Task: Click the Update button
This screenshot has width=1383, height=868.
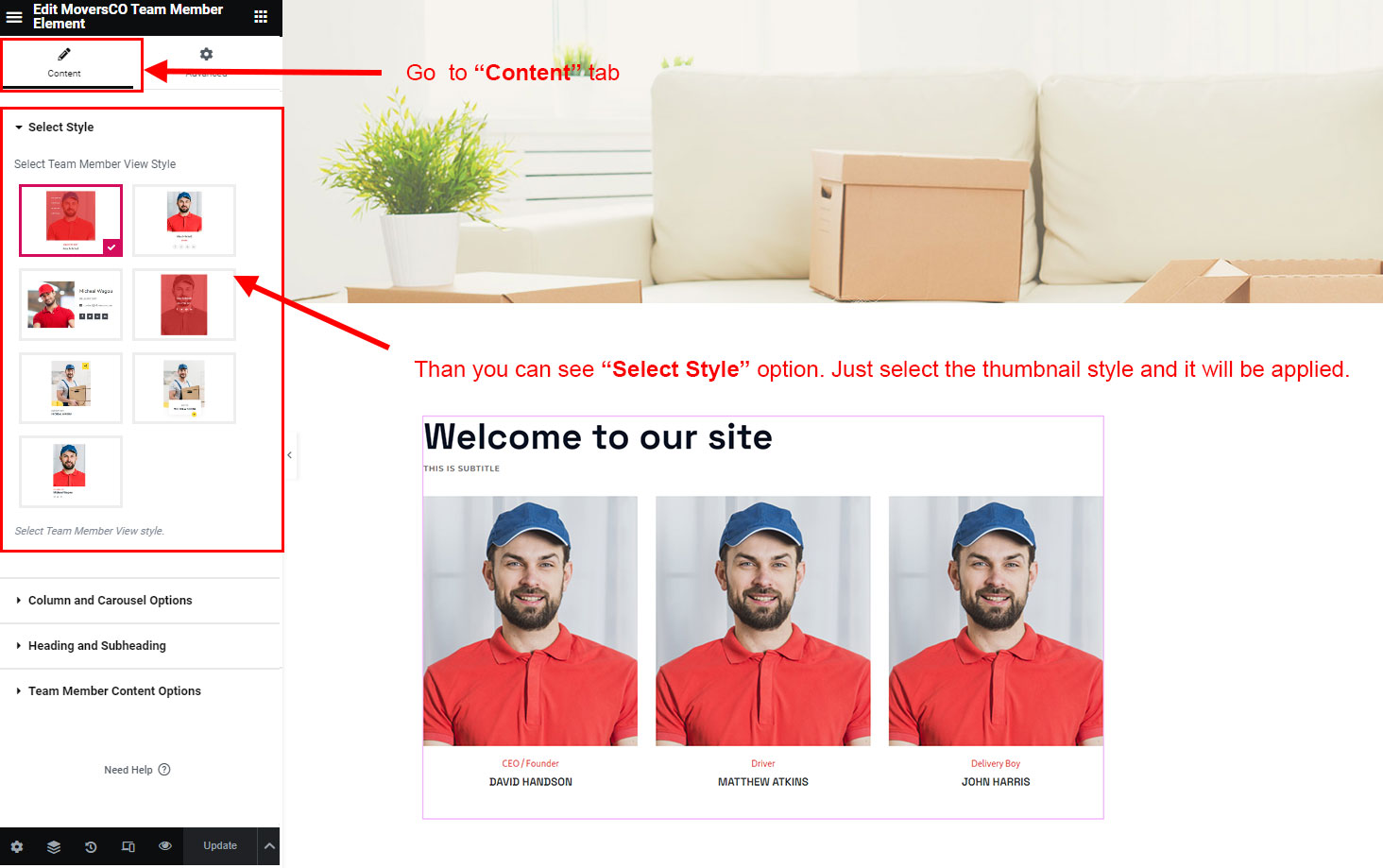Action: [x=220, y=846]
